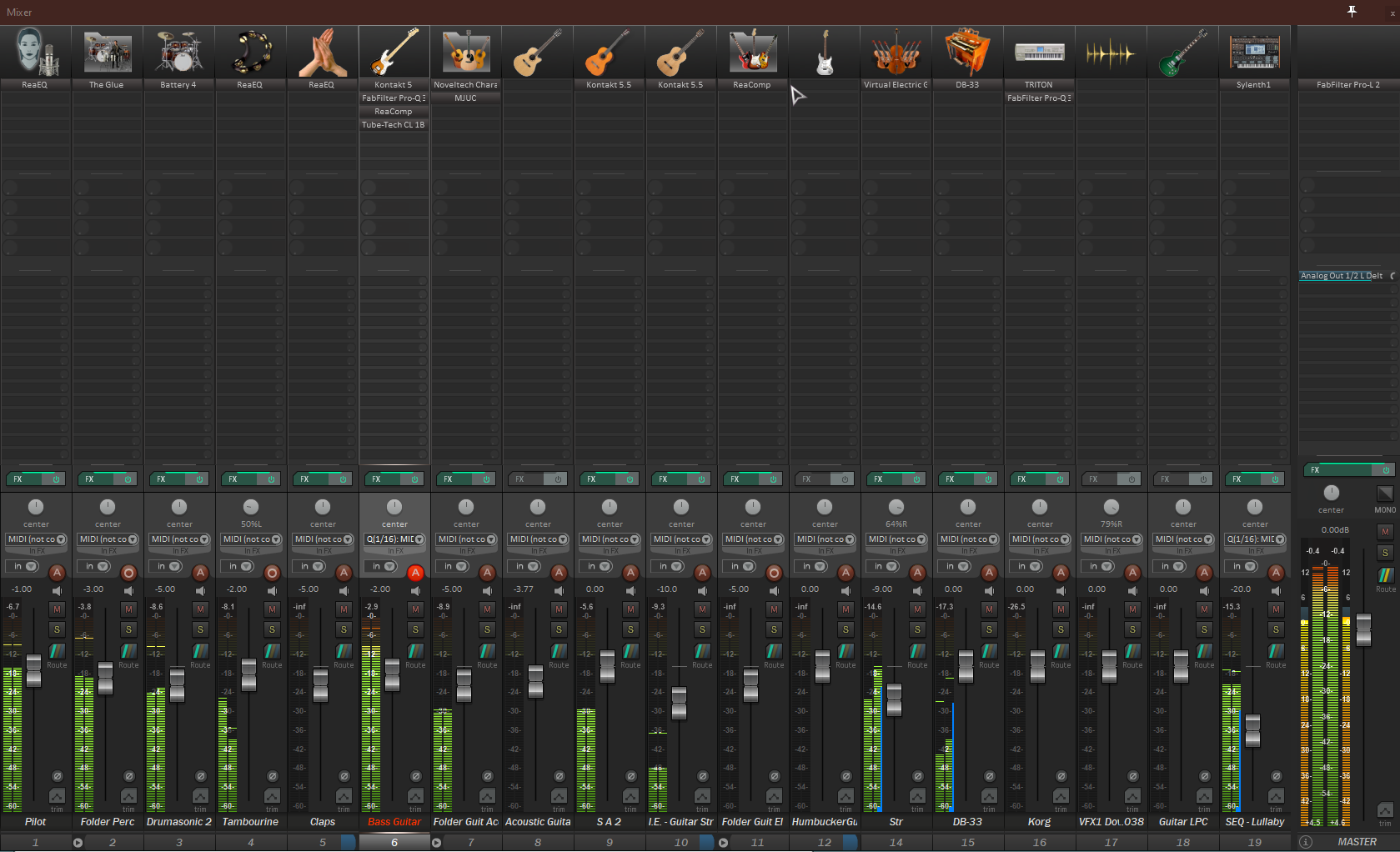
Task: Select the HumbuckerGu white electric guitar icon
Action: point(825,53)
